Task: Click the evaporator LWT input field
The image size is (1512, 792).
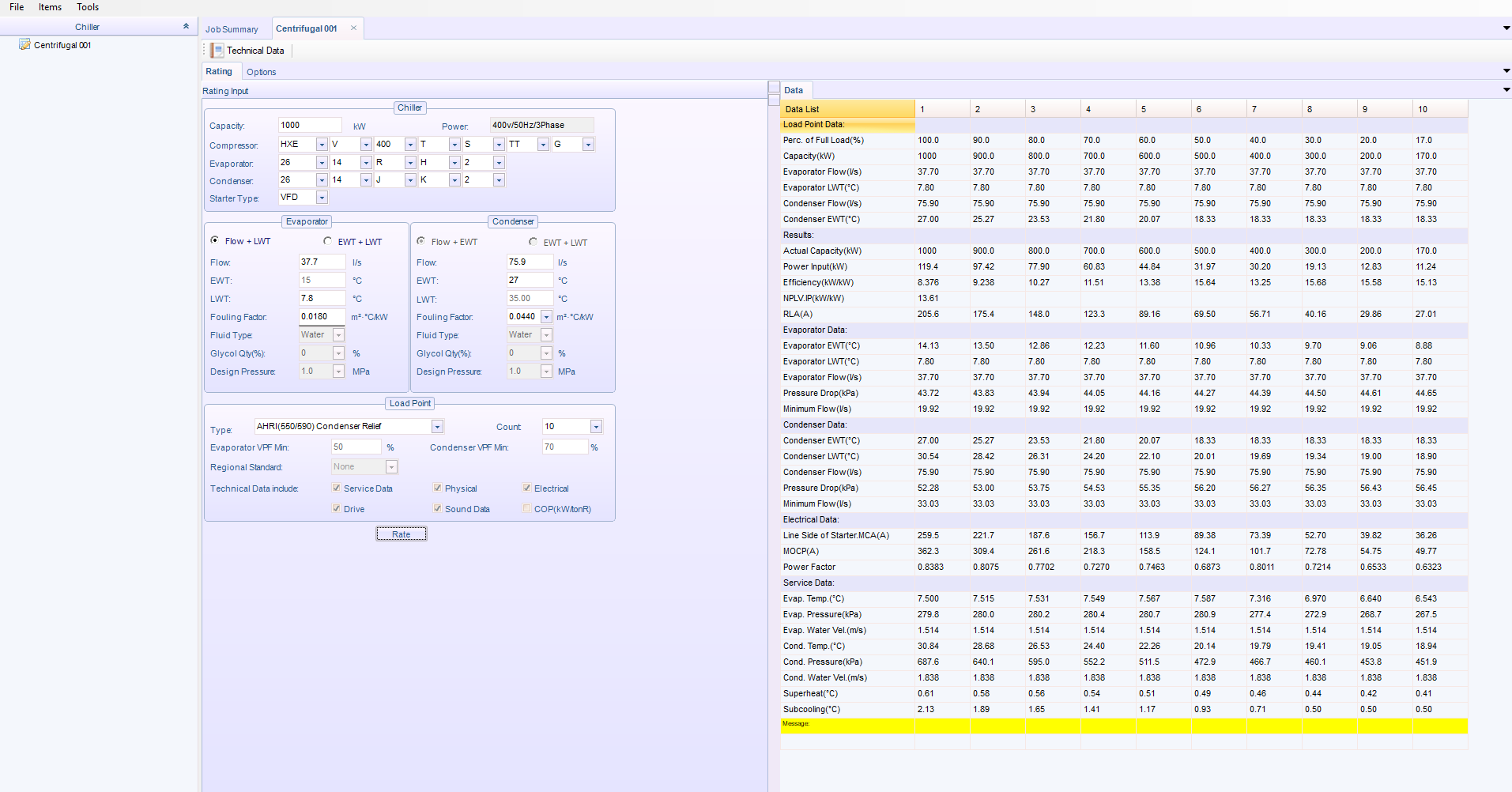Action: tap(322, 298)
